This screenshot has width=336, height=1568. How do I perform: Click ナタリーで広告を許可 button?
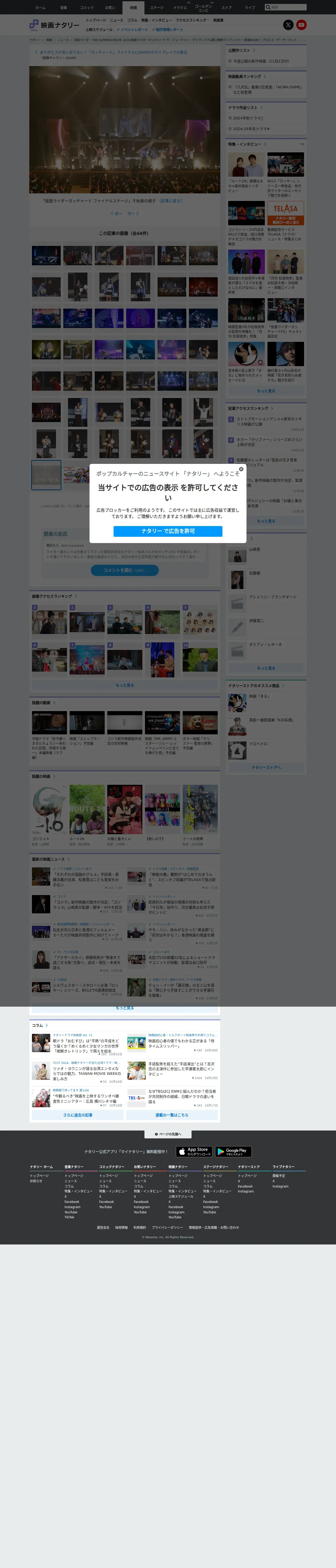[168, 531]
